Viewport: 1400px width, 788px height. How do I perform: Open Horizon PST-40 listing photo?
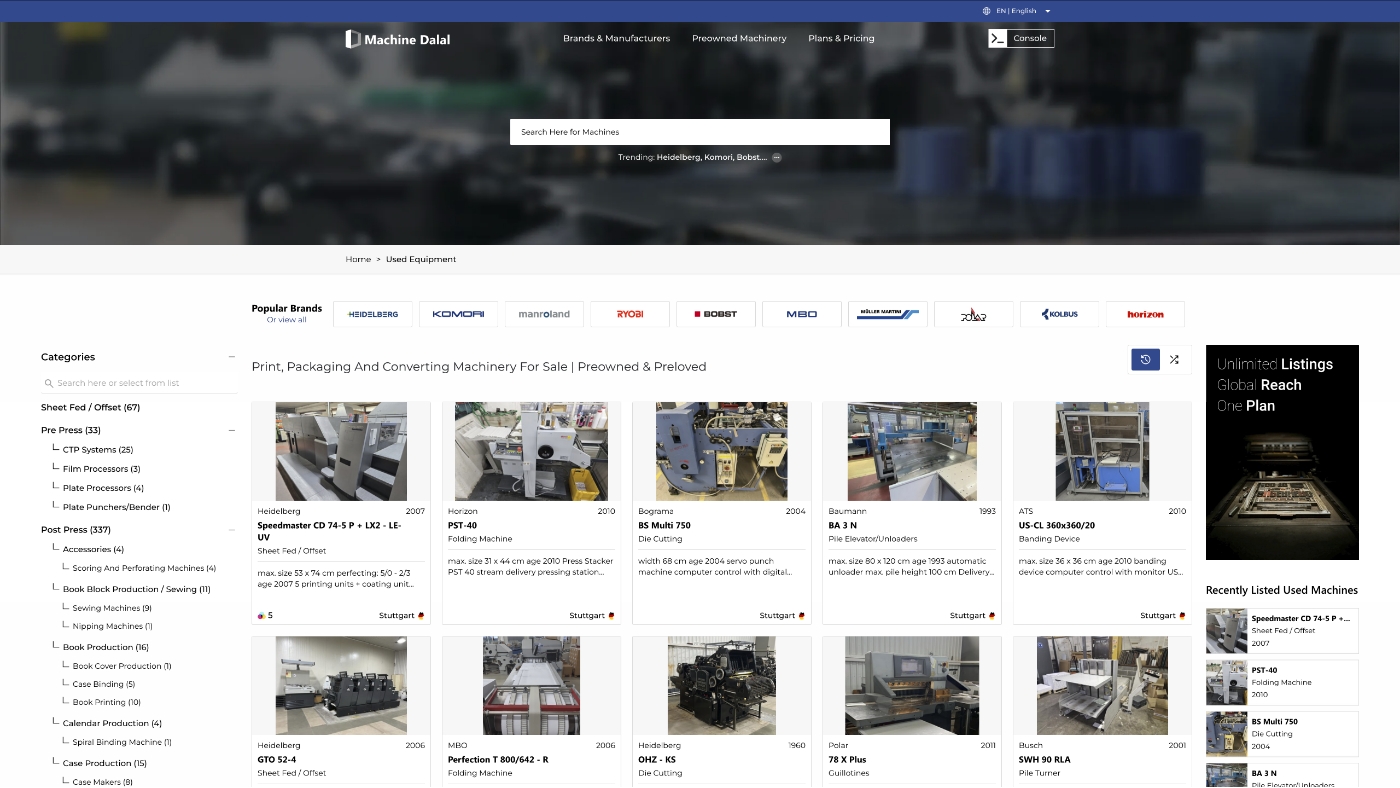click(x=531, y=451)
